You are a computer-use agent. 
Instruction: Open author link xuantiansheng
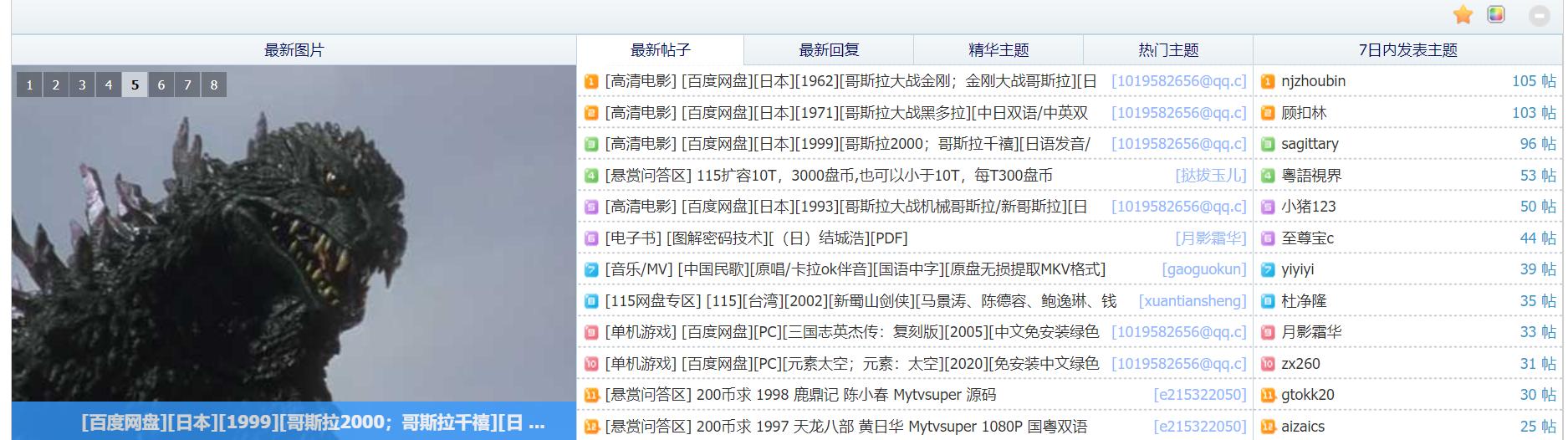pyautogui.click(x=1192, y=301)
